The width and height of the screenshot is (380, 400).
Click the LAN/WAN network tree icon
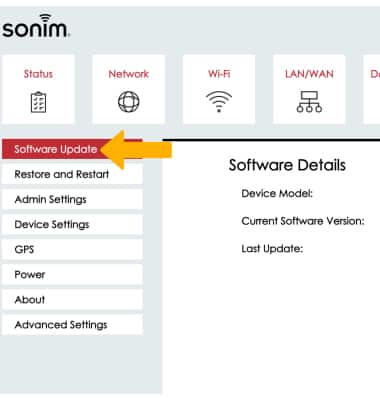[309, 102]
